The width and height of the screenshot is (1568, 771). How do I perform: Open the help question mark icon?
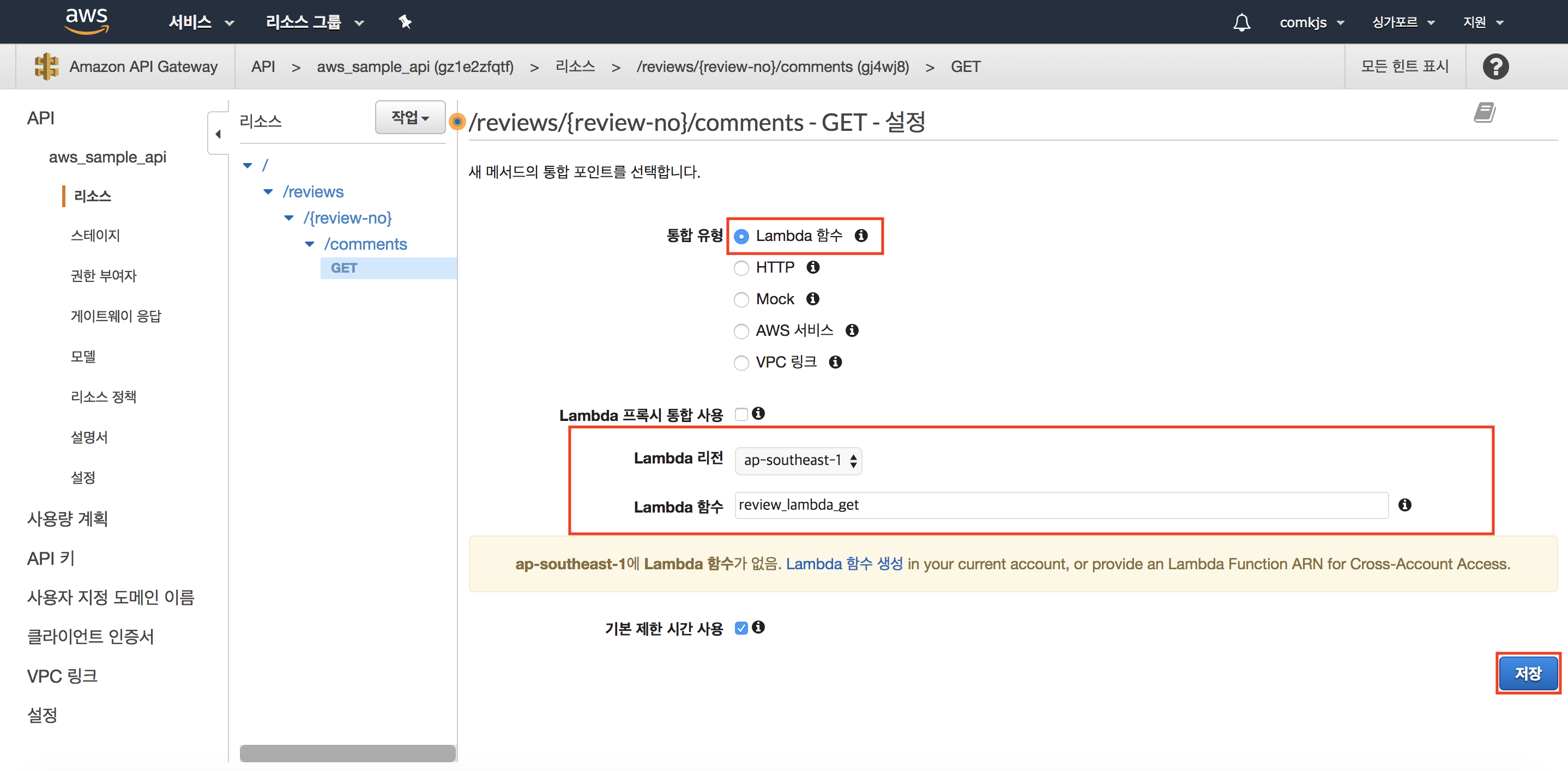coord(1495,67)
